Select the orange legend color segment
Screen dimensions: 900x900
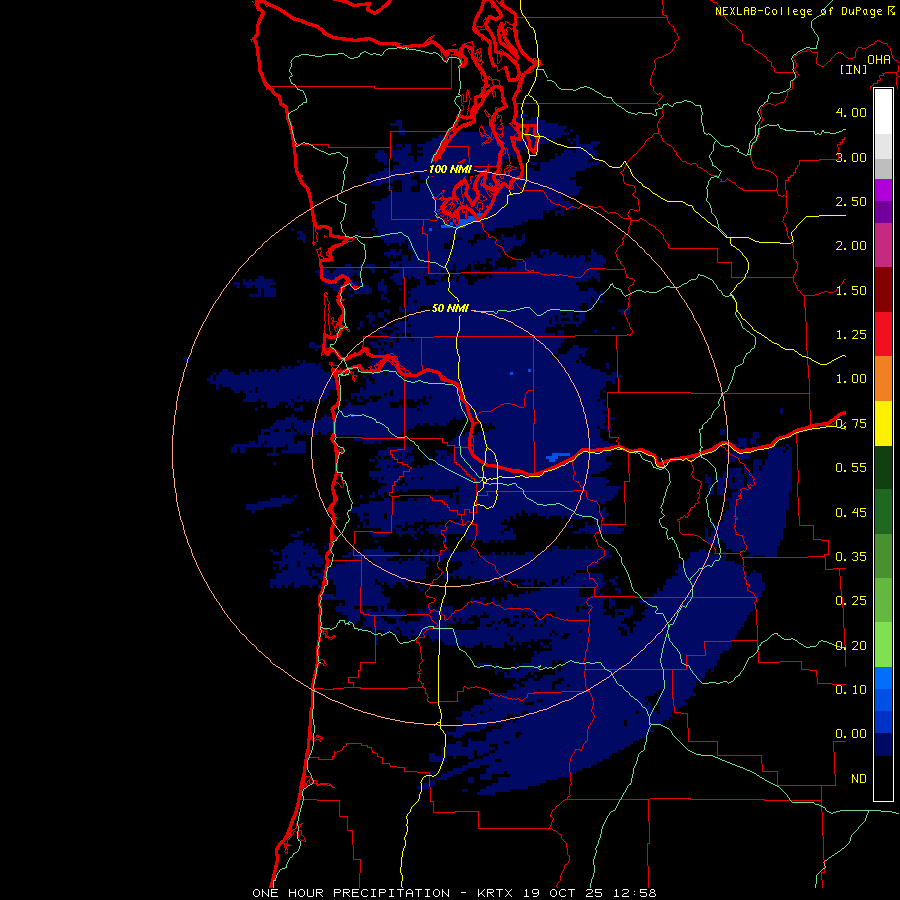pyautogui.click(x=883, y=379)
